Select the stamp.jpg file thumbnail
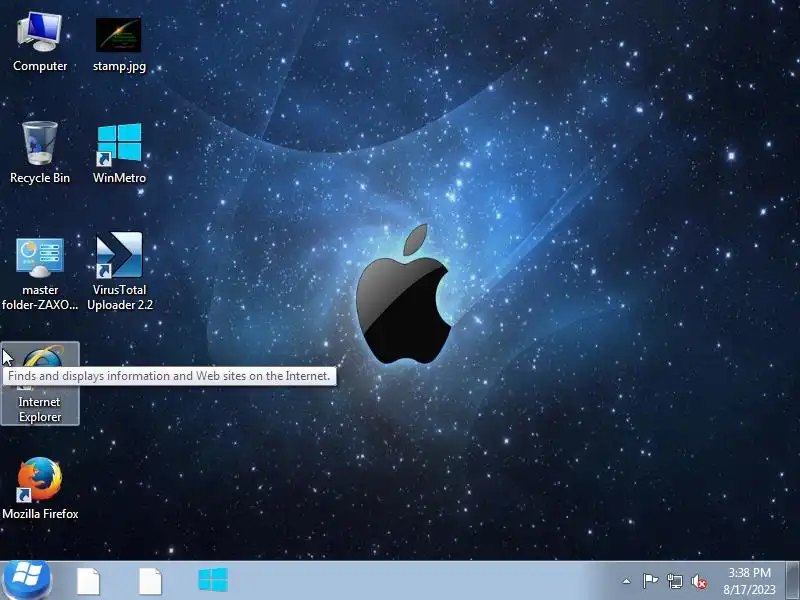800x600 pixels. [x=119, y=35]
